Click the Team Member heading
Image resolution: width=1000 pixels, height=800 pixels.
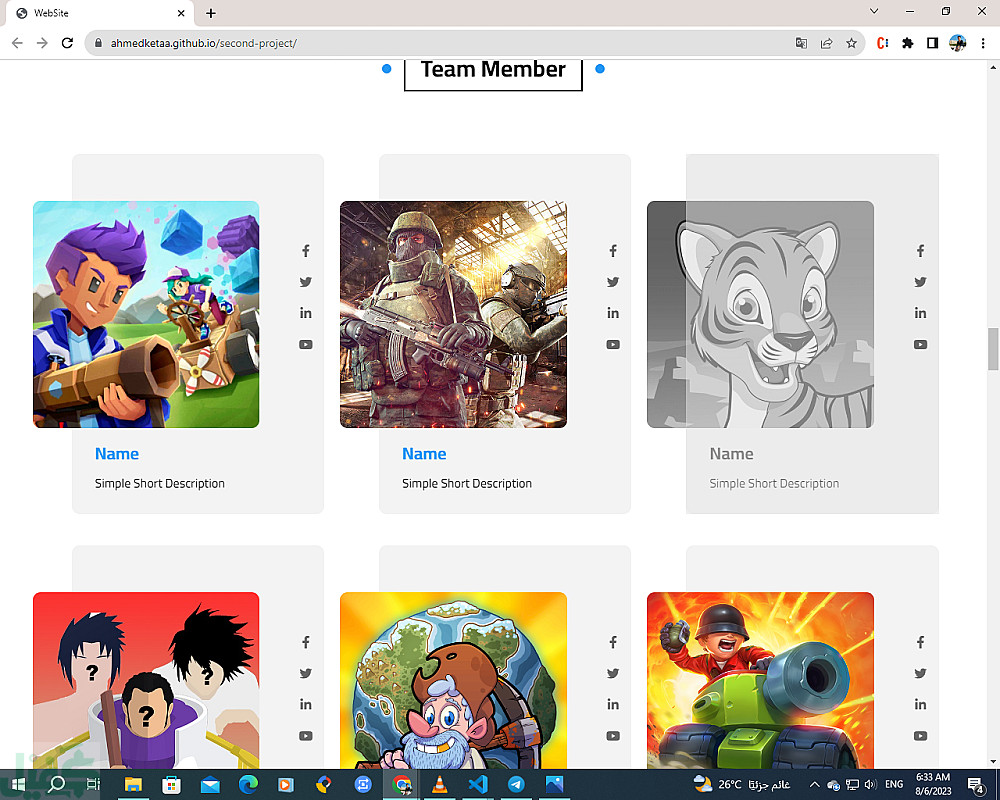pos(493,70)
